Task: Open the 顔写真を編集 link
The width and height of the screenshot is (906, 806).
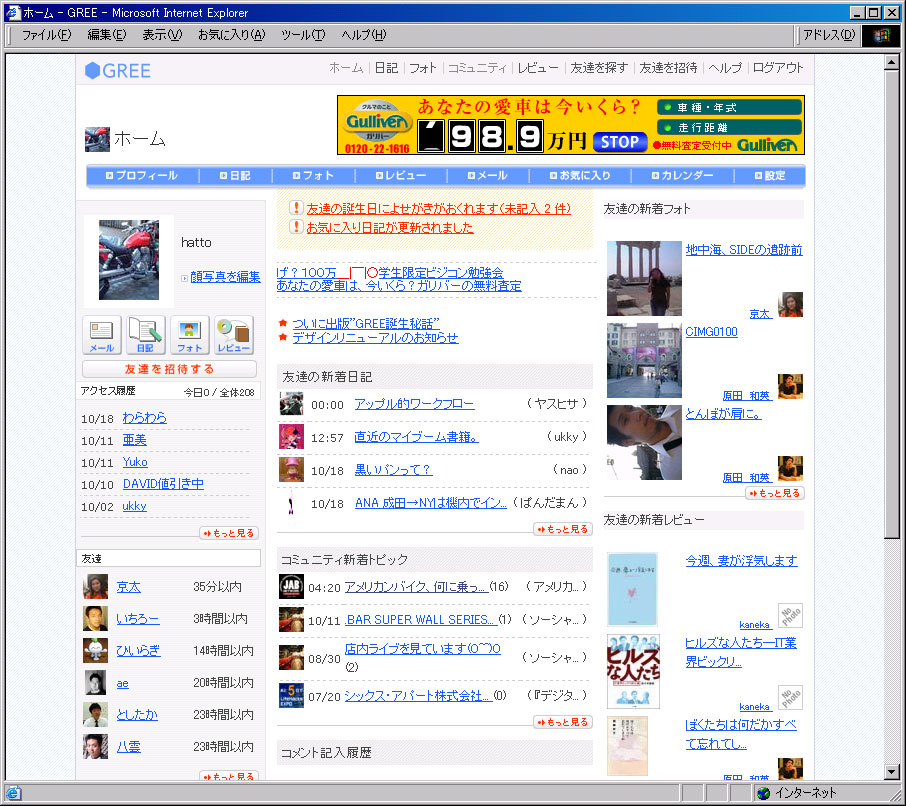Action: 225,277
